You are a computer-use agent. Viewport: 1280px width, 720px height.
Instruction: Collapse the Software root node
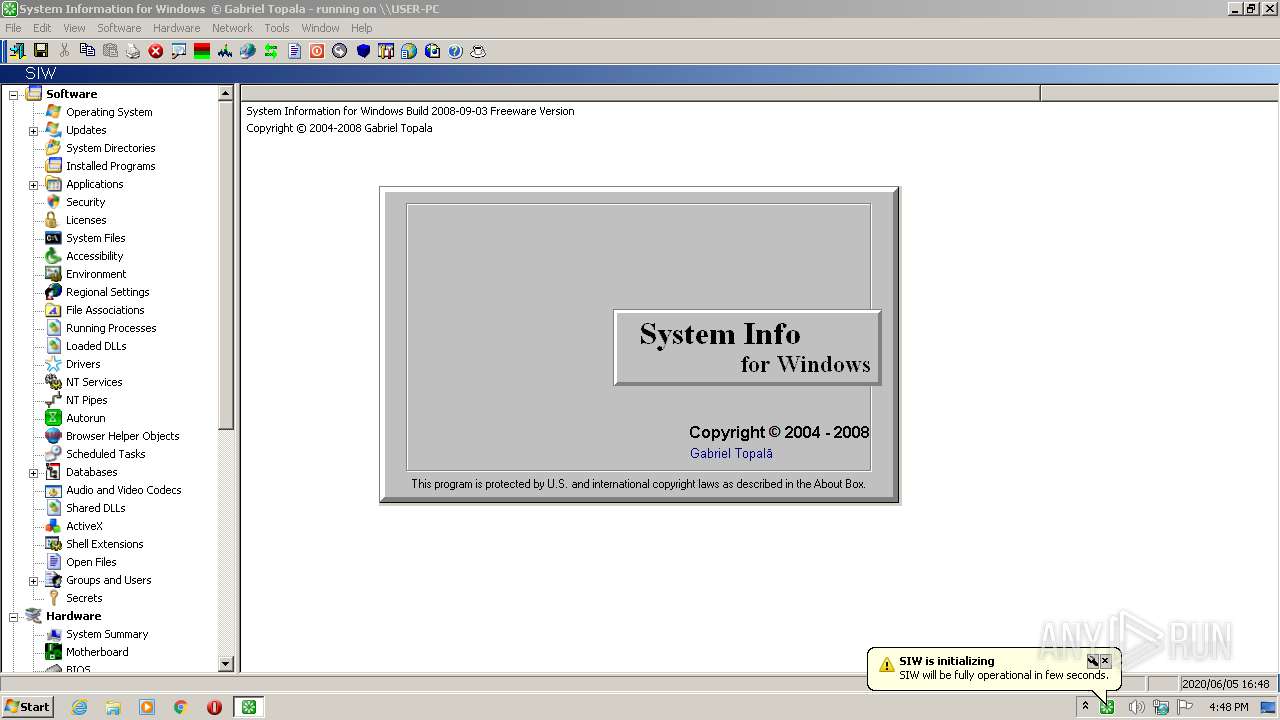click(x=13, y=94)
